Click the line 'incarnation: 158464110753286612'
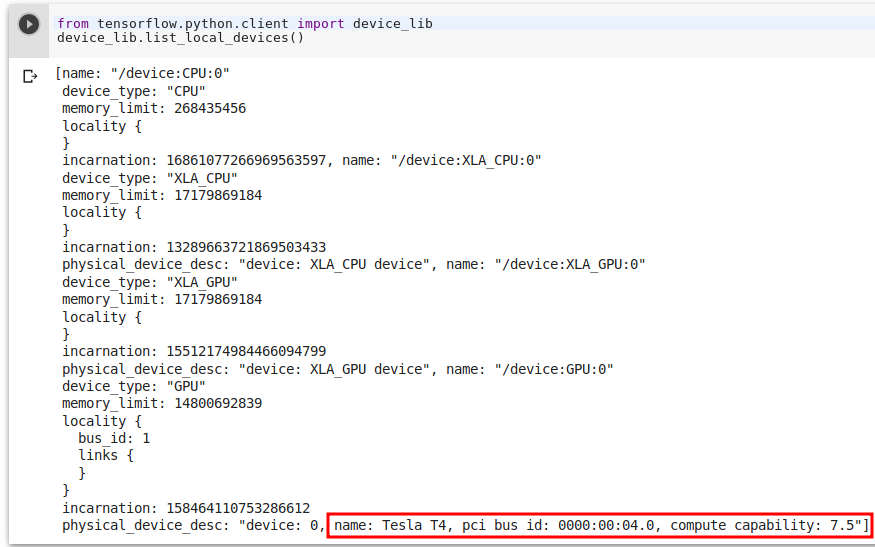The image size is (875, 547). [x=186, y=508]
